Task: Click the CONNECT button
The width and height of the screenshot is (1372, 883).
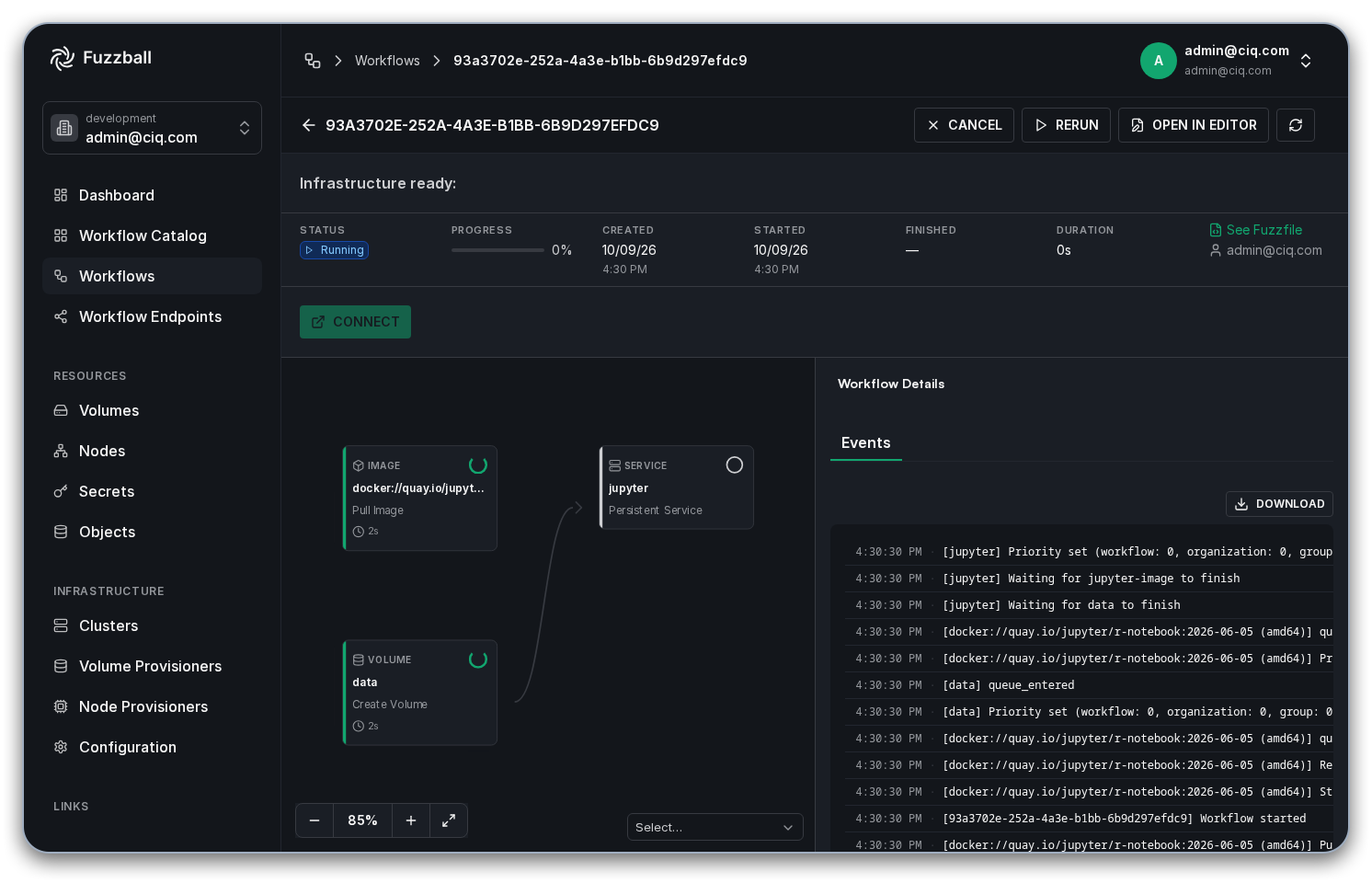Action: tap(355, 322)
